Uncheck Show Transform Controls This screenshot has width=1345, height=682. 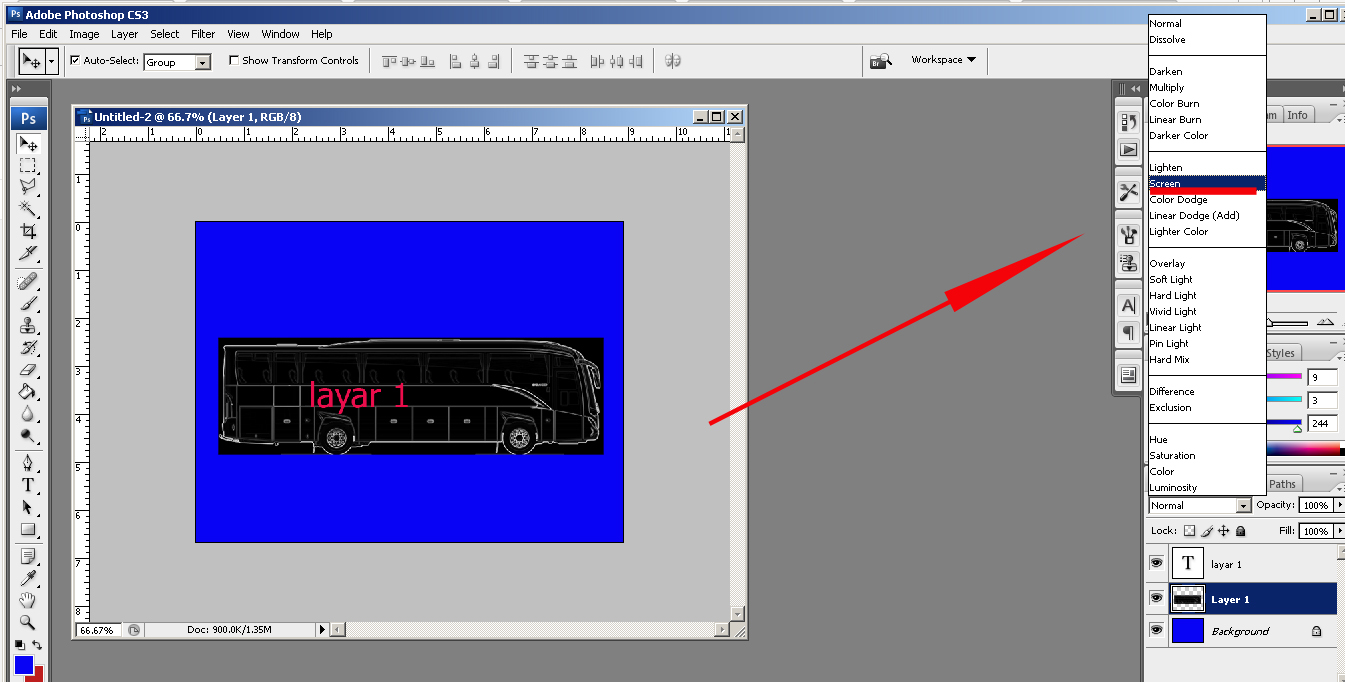[235, 60]
